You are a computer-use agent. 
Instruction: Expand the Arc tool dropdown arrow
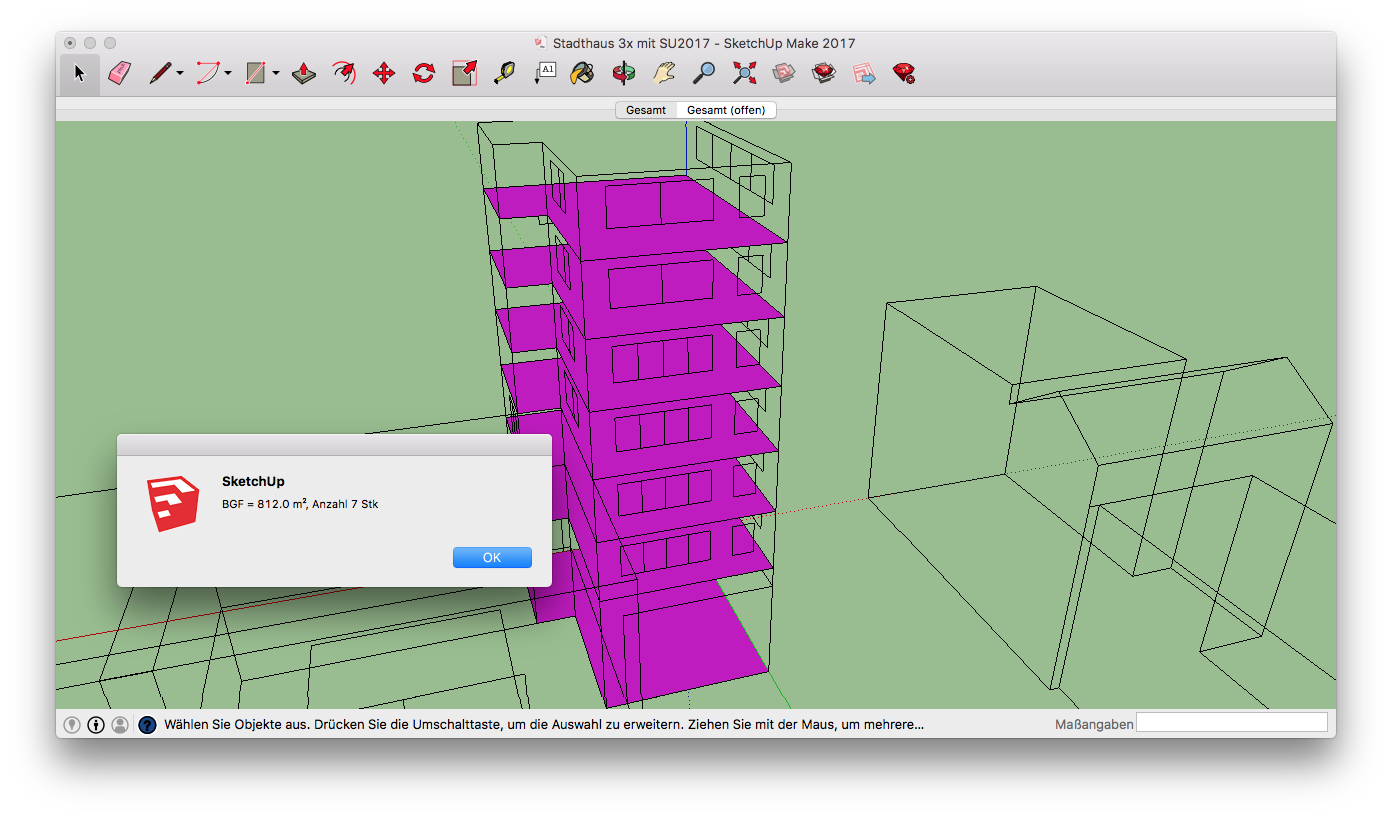pyautogui.click(x=228, y=73)
